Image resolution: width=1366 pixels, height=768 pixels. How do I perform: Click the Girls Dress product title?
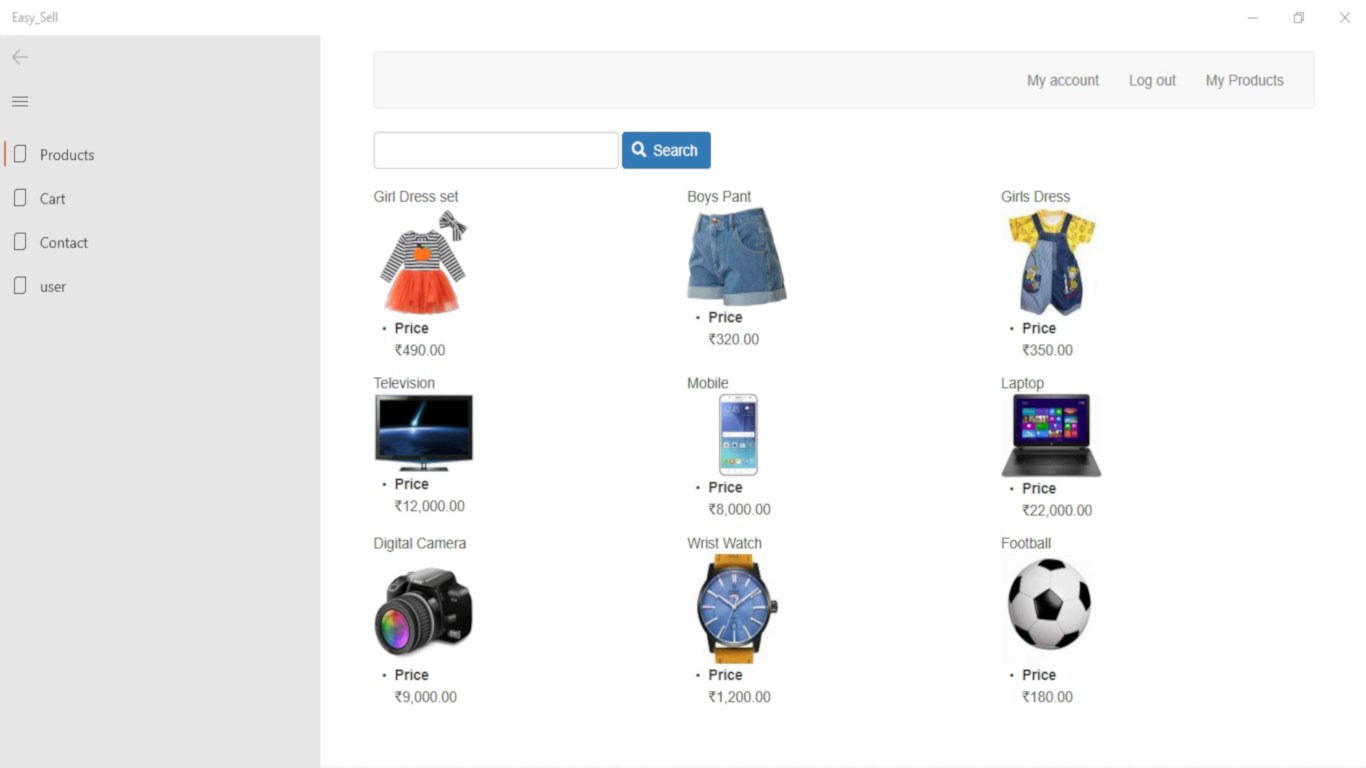pos(1035,196)
